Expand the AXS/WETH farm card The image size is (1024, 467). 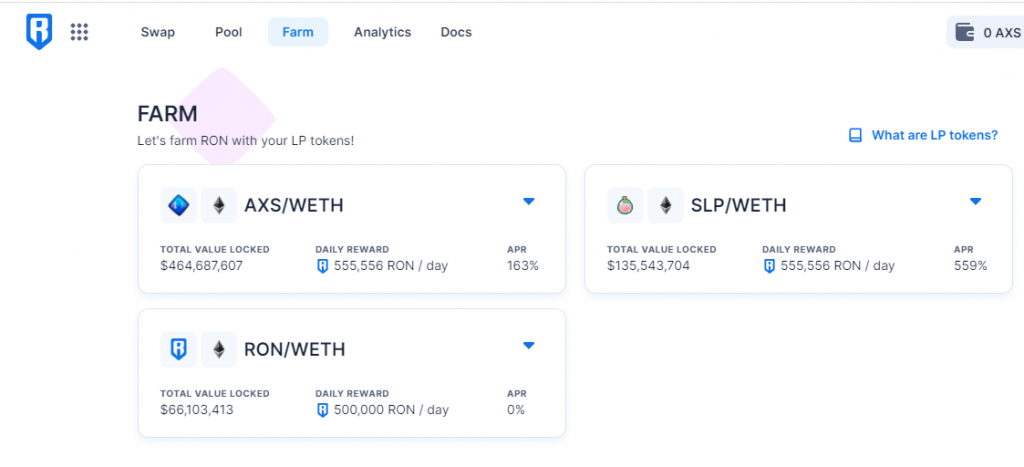[529, 201]
